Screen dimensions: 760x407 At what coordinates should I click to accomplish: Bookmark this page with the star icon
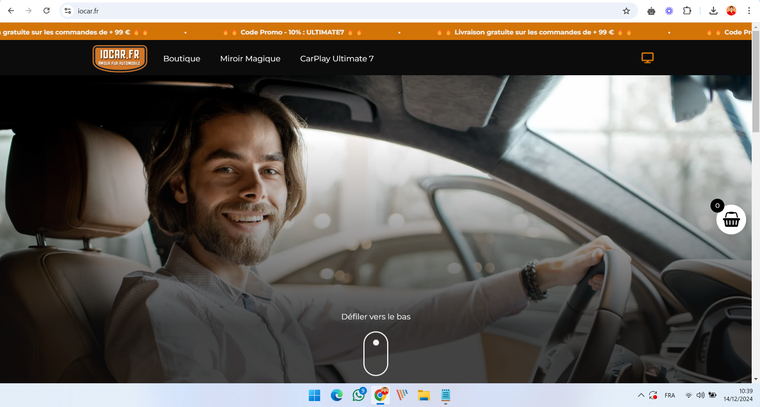[x=626, y=11]
